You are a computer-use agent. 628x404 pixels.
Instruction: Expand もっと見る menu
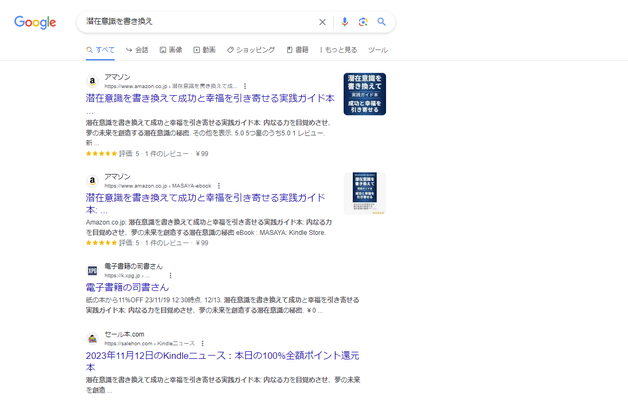[338, 50]
